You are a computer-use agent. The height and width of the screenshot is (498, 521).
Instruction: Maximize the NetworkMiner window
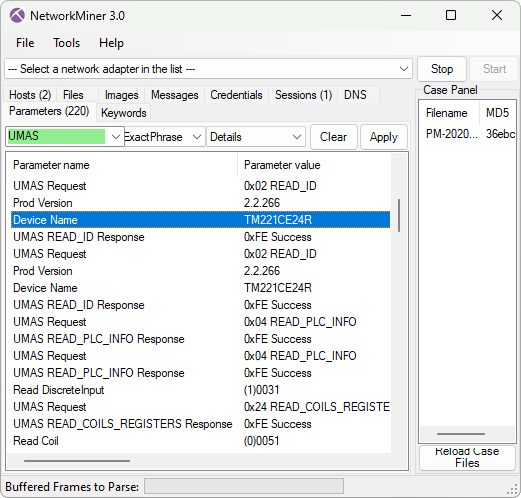coord(451,15)
